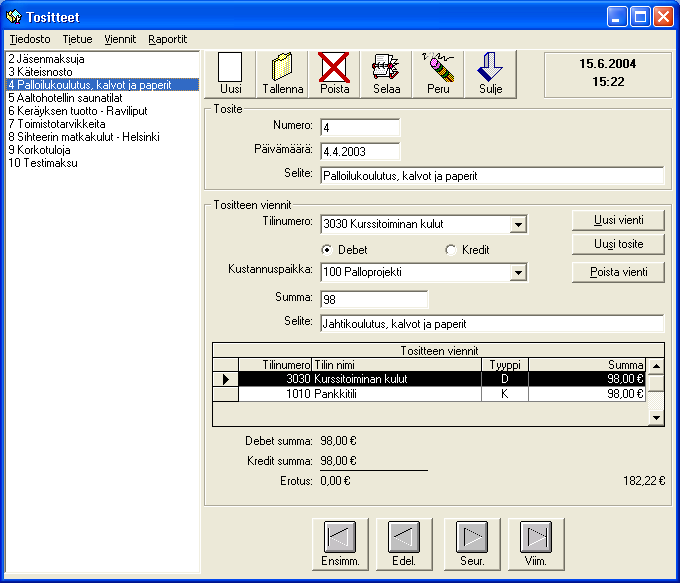Screen dimensions: 680x583
Task: Click the Päivämäärä field showing 4.4.2003
Action: 360,151
